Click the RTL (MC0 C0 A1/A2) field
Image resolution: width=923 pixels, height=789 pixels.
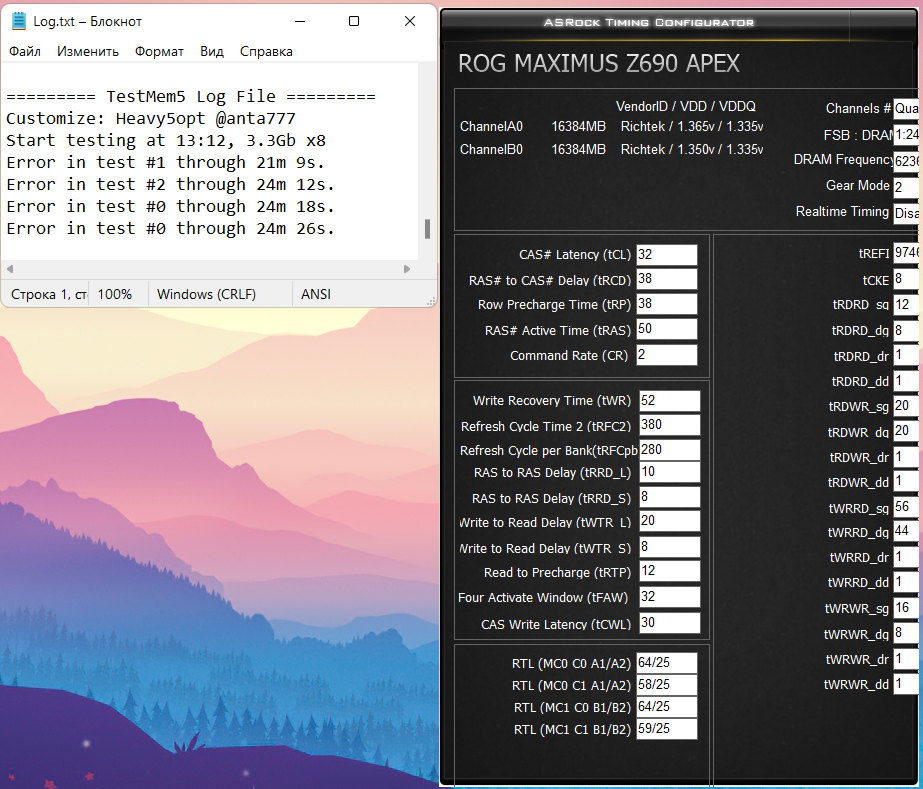[666, 663]
